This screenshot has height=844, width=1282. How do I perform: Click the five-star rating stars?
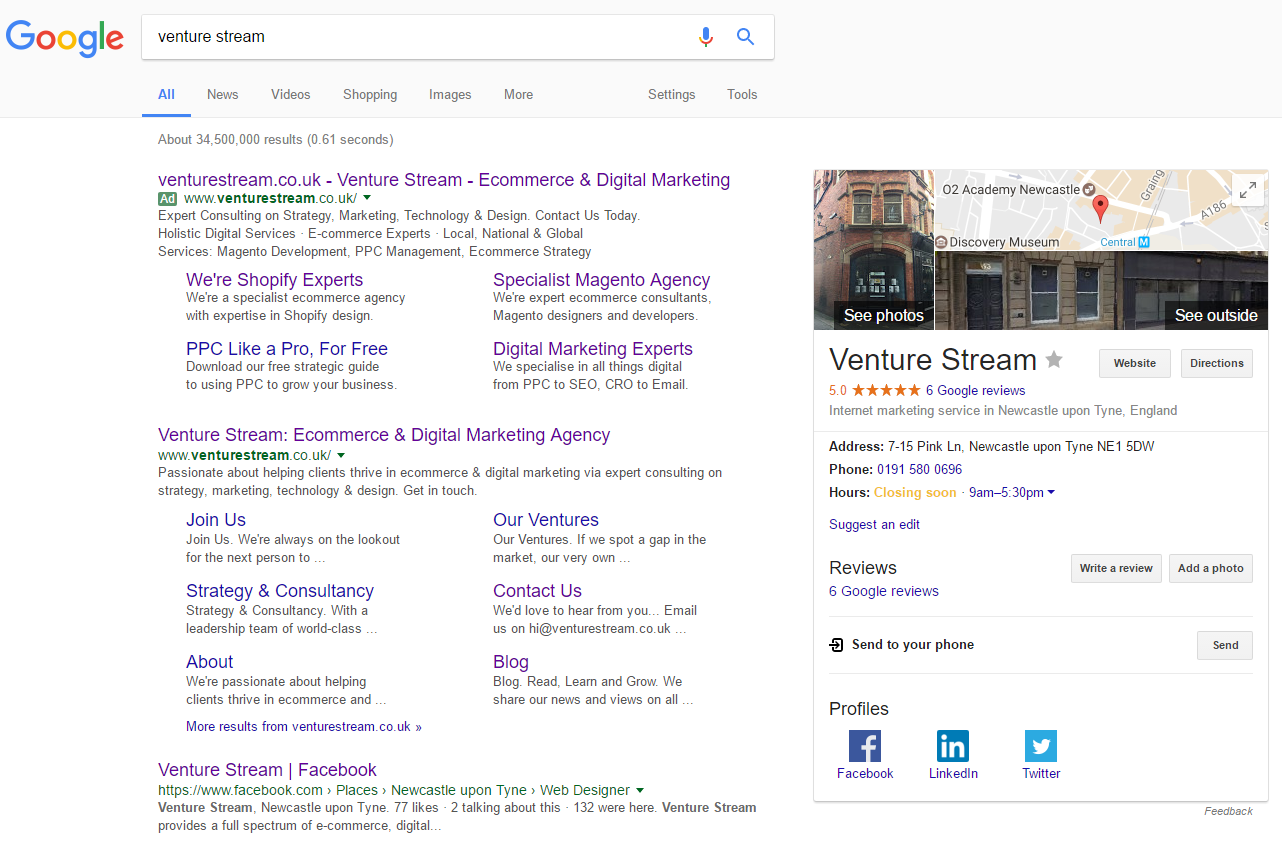click(x=886, y=391)
